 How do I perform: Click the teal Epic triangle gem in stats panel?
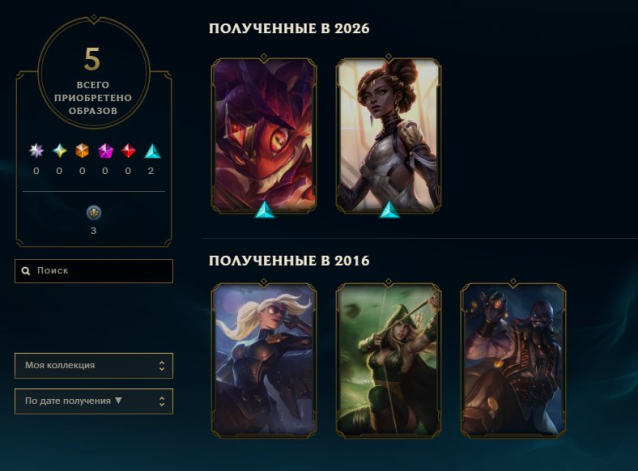pyautogui.click(x=152, y=151)
